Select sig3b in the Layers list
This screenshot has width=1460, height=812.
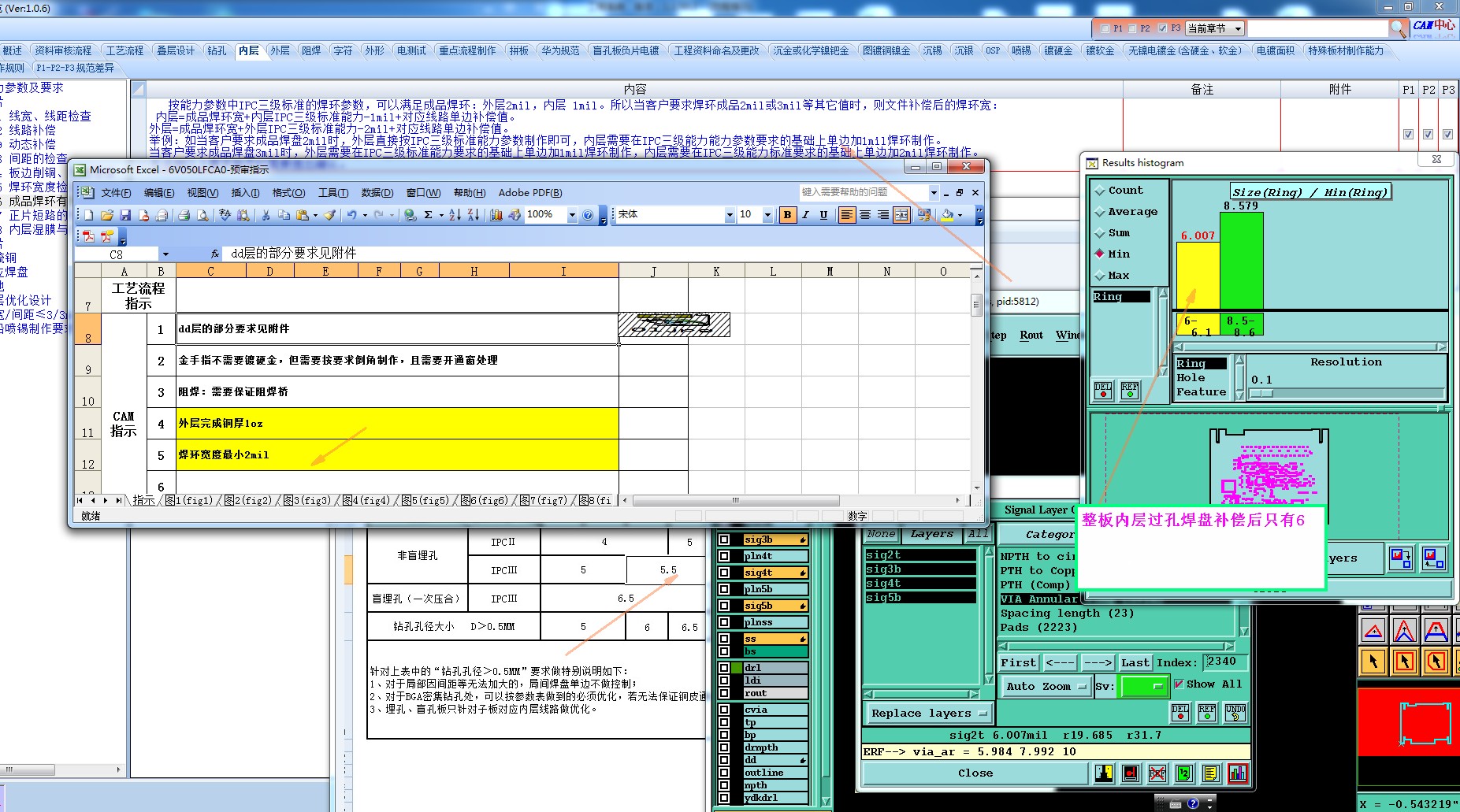pyautogui.click(x=919, y=569)
